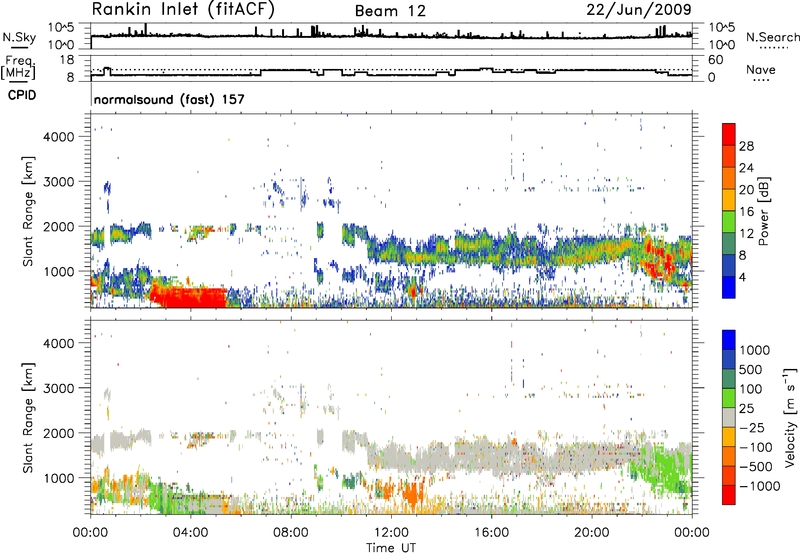Click the 'N.Search' label
The image size is (800, 554).
point(772,37)
